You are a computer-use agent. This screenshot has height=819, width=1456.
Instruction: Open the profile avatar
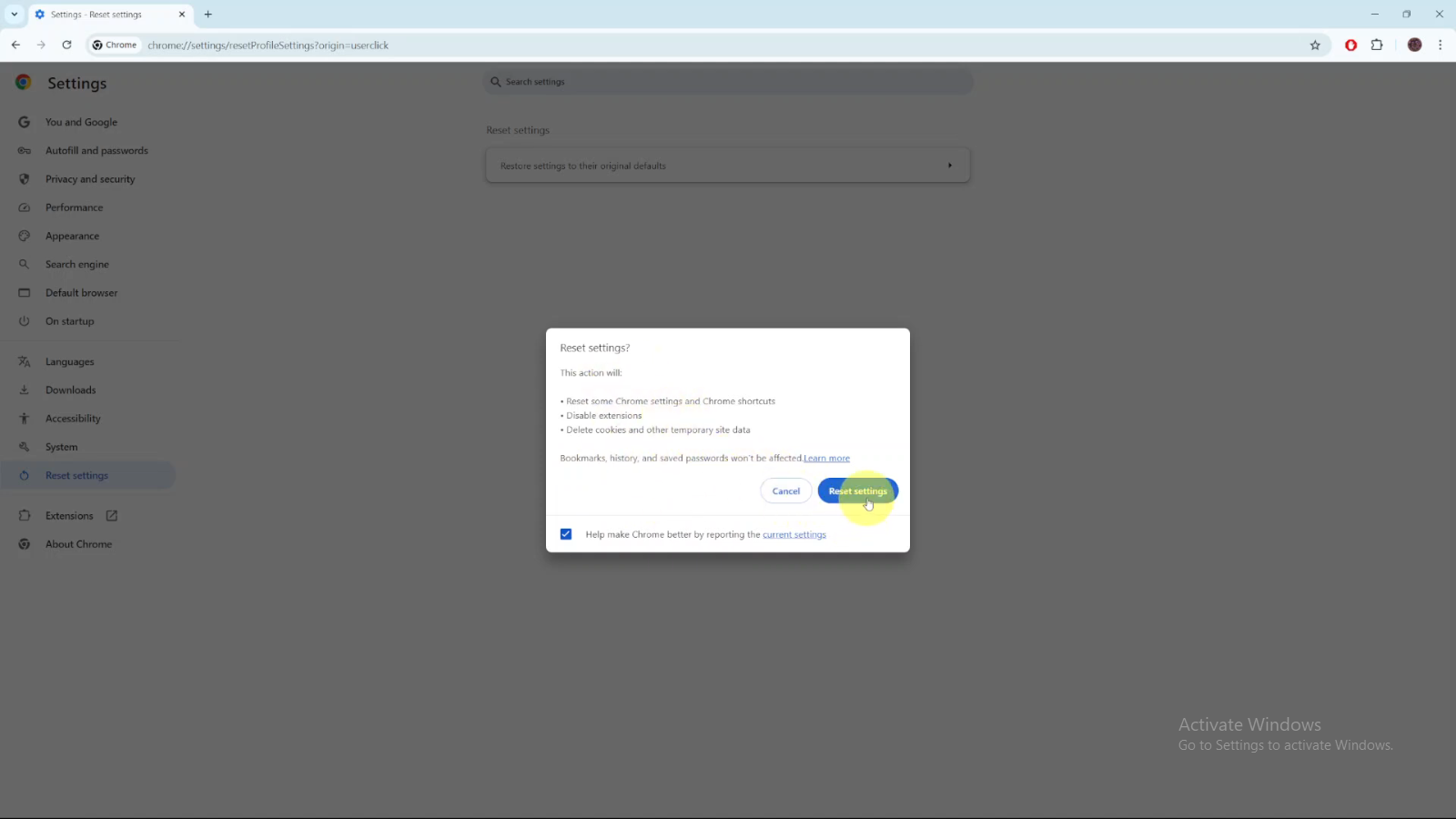coord(1414,45)
